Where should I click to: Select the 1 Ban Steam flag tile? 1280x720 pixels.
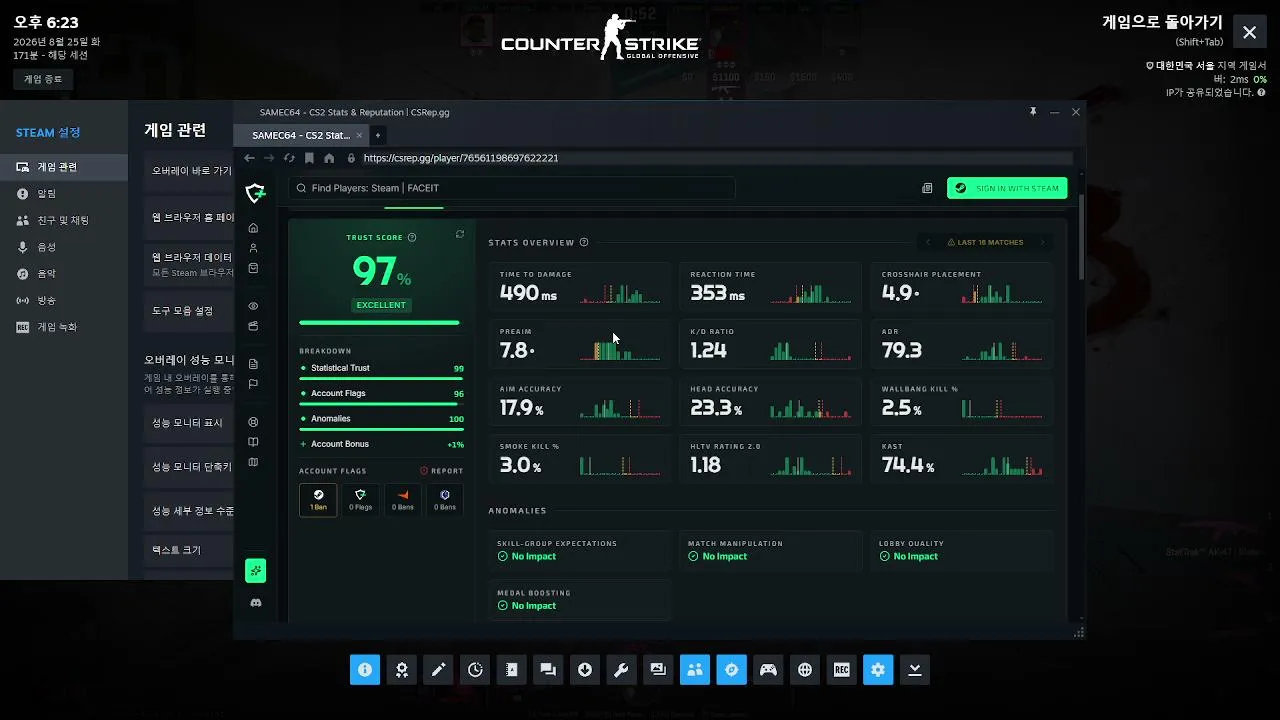[318, 500]
